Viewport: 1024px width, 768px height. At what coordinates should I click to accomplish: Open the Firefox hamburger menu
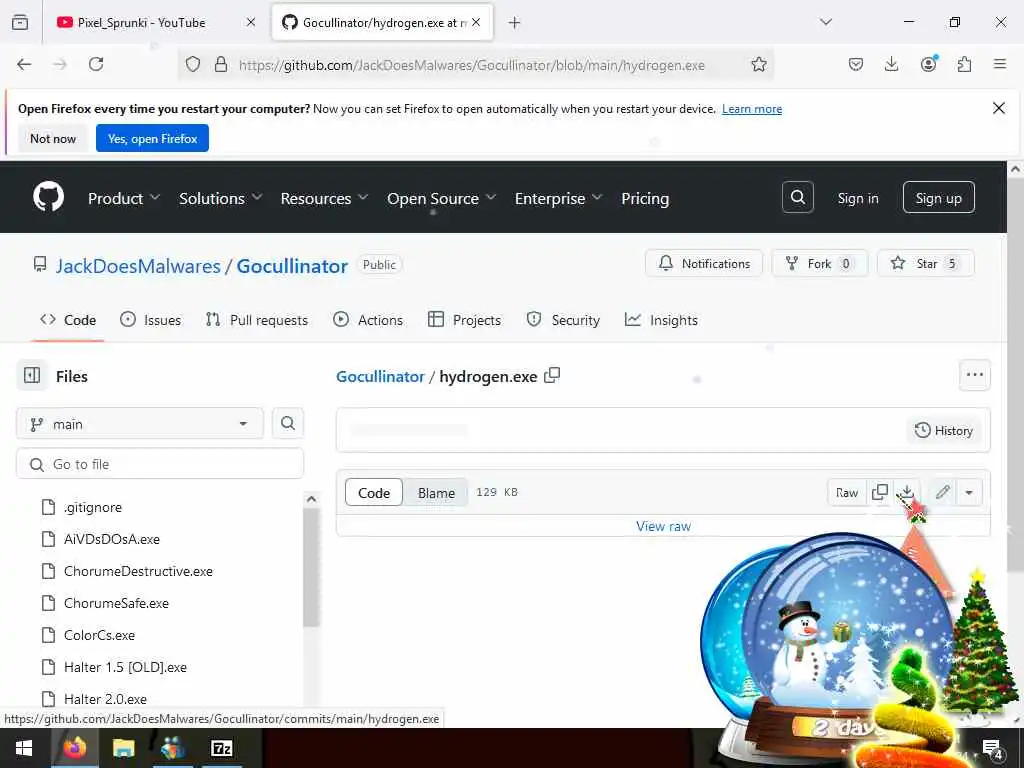(999, 64)
